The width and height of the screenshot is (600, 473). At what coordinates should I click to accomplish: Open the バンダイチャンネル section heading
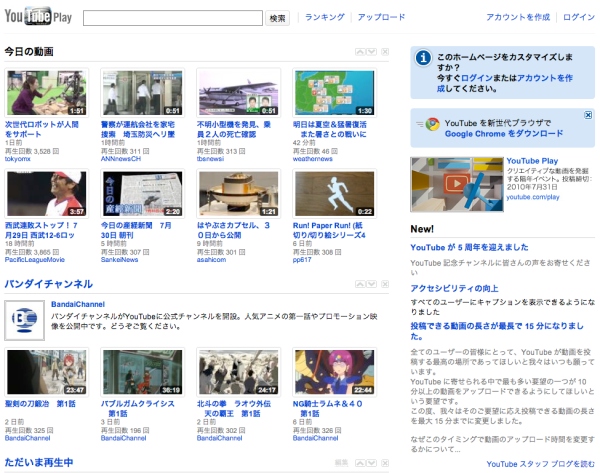pos(48,284)
